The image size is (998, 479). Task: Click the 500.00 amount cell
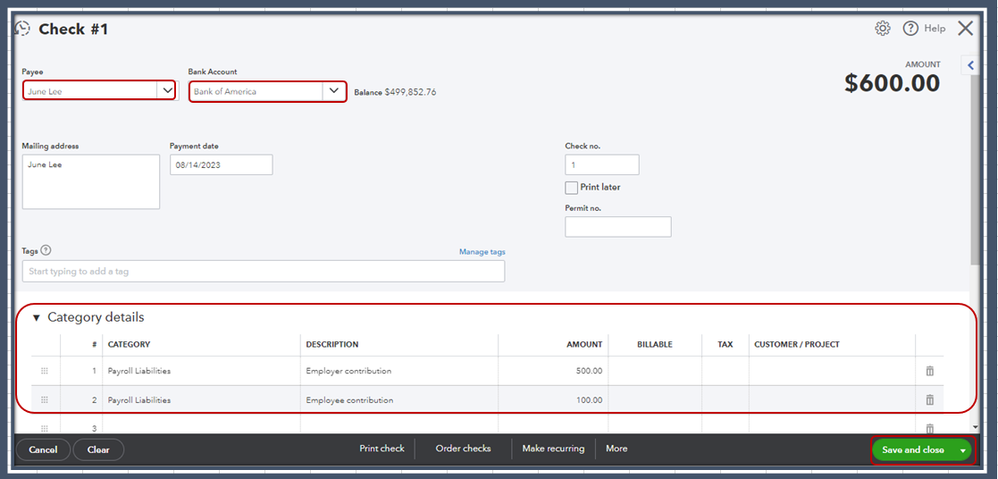(553, 371)
